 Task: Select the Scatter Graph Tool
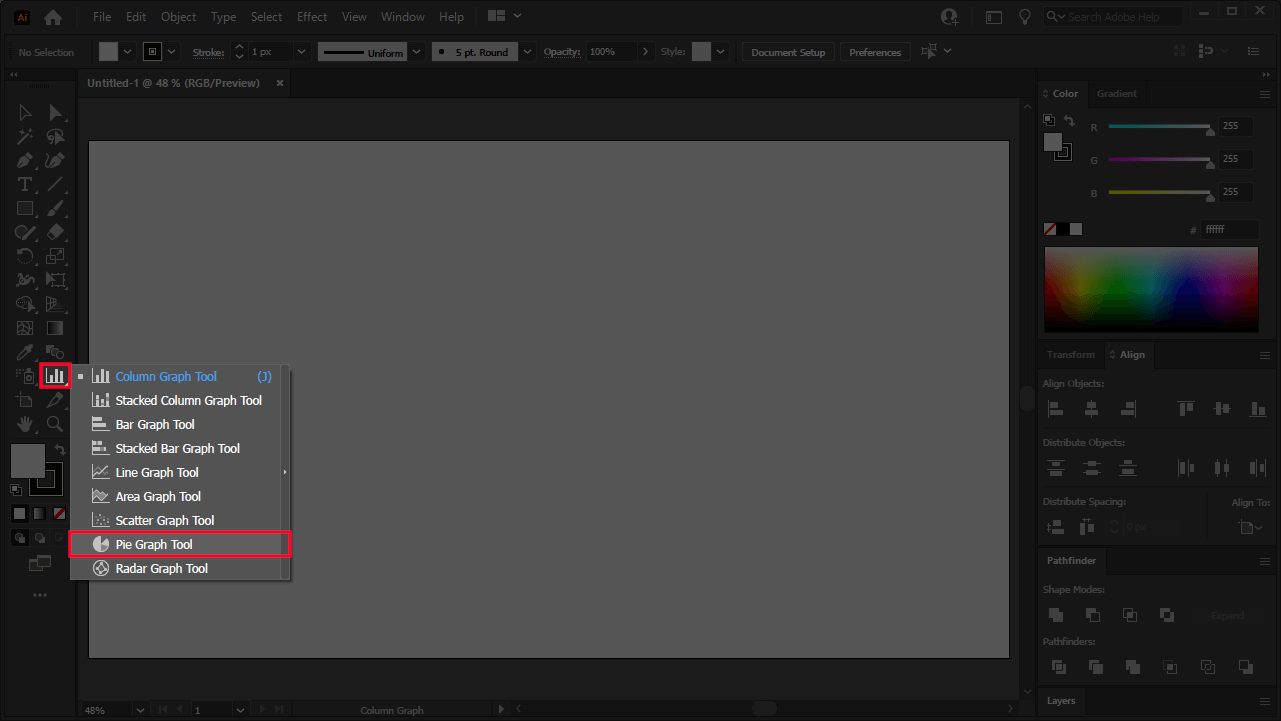(x=180, y=520)
